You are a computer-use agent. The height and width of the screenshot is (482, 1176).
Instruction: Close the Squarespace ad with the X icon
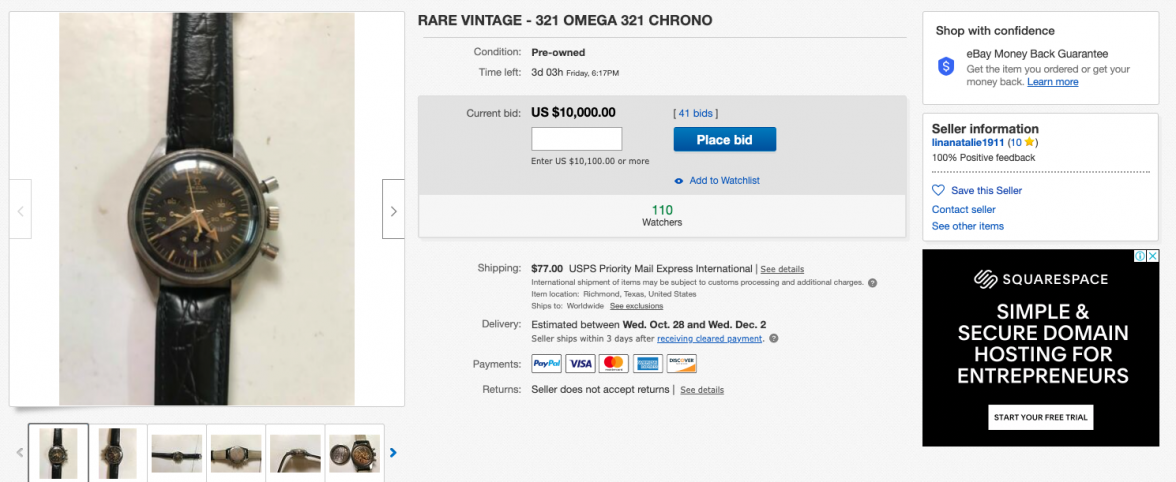(1152, 256)
